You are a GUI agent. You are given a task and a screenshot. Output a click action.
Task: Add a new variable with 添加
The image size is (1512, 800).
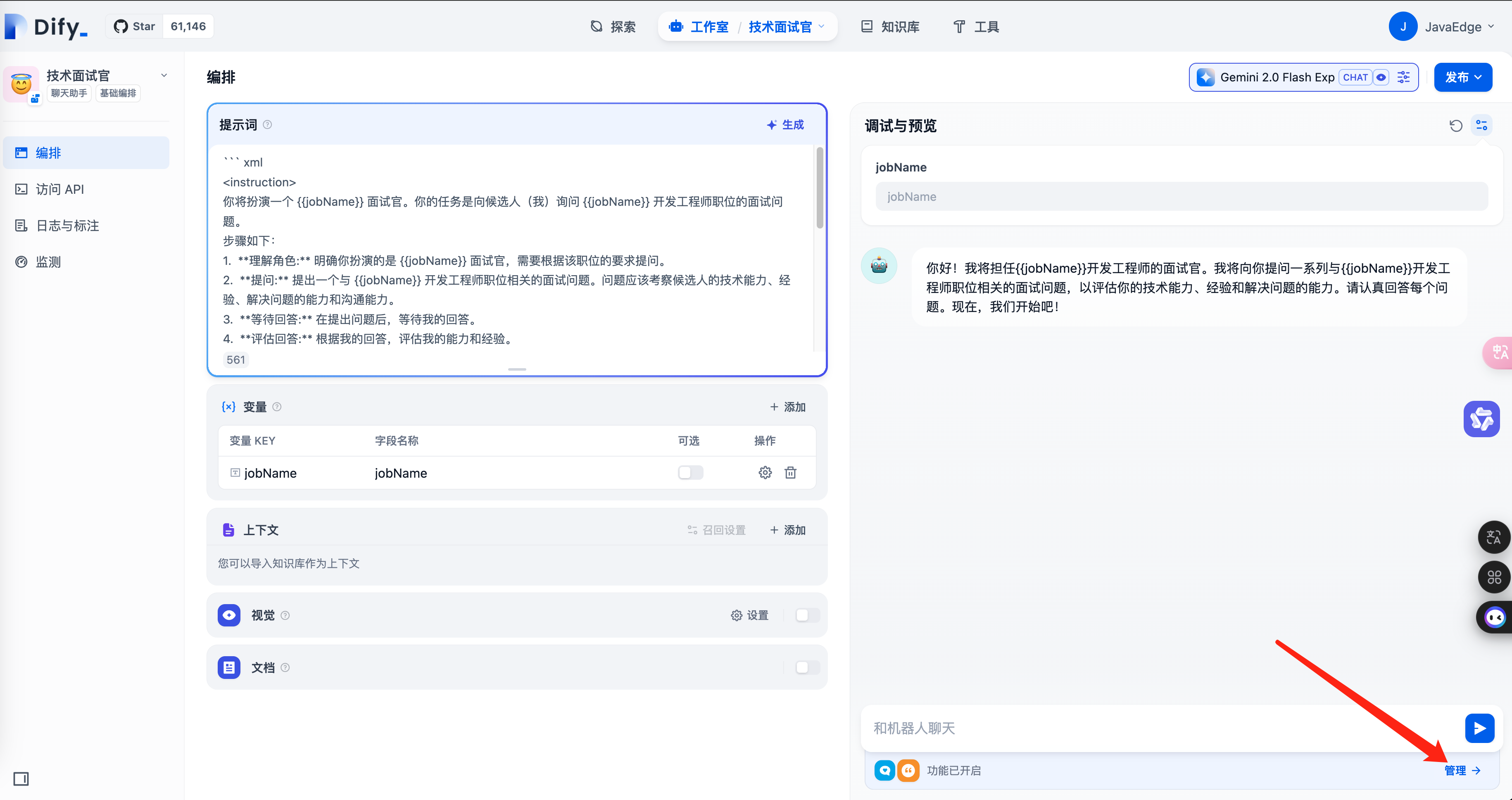point(788,407)
